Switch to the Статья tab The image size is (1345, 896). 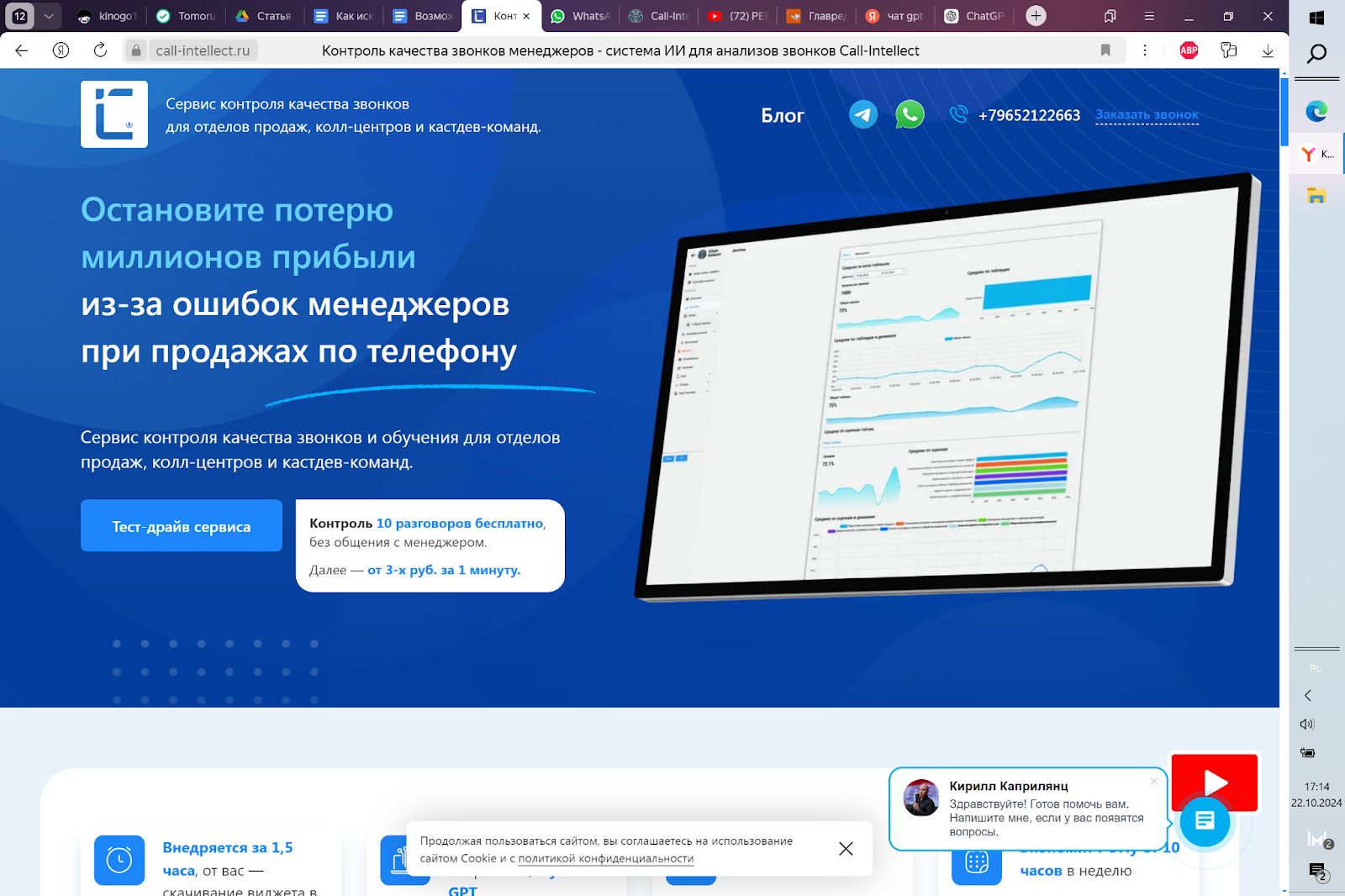click(x=265, y=16)
